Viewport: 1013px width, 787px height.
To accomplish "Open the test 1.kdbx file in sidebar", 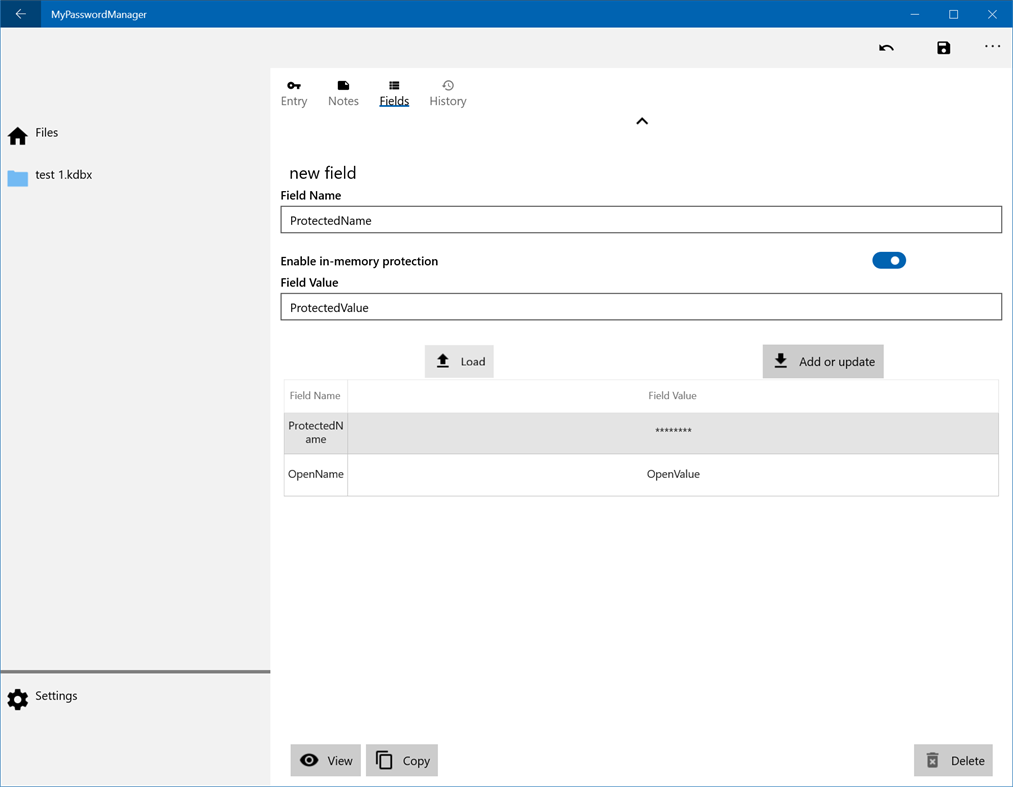I will pos(63,174).
